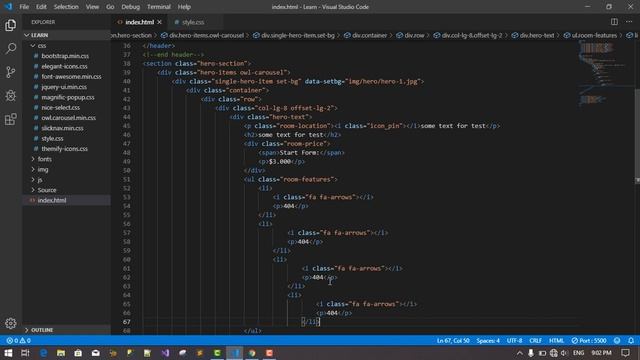
Task: Open the Search view in activity bar
Action: (x=11, y=49)
